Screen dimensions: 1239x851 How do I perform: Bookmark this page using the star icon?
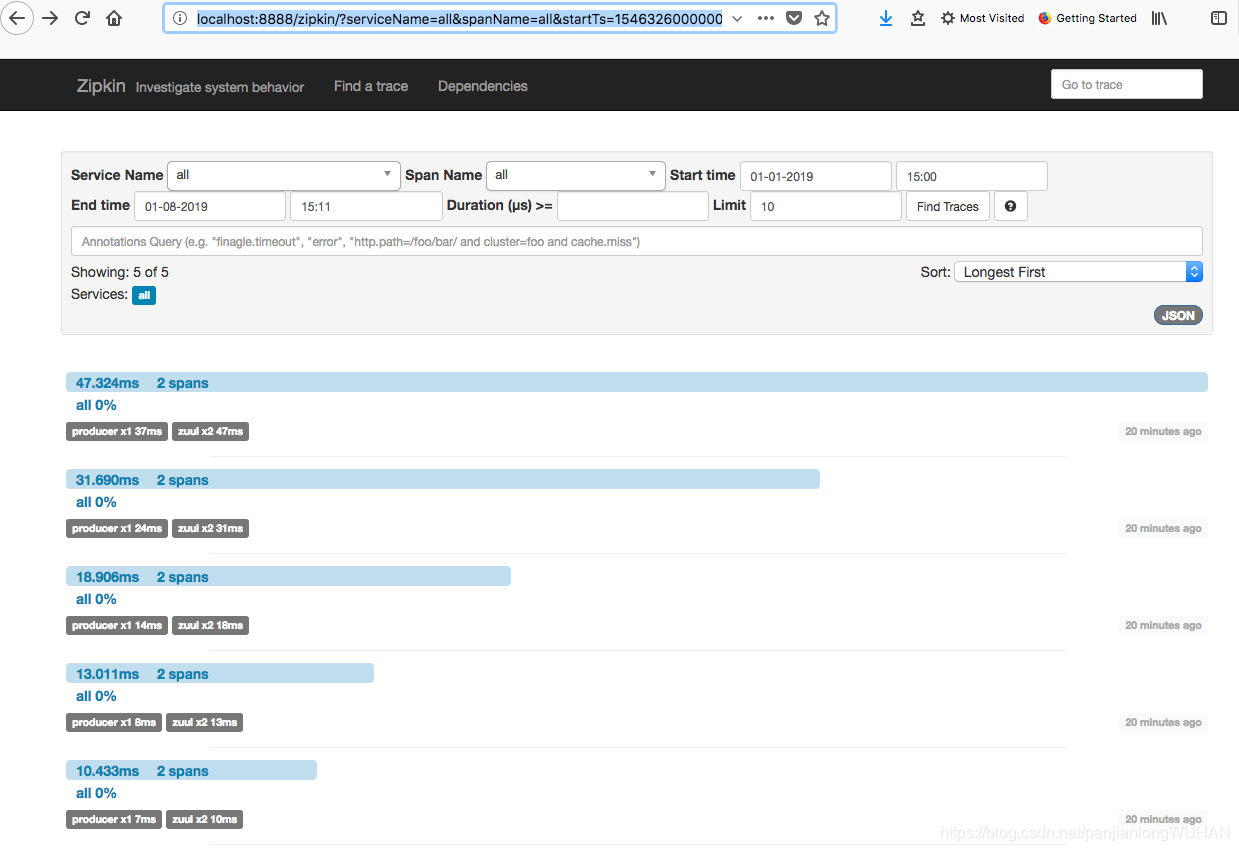822,17
